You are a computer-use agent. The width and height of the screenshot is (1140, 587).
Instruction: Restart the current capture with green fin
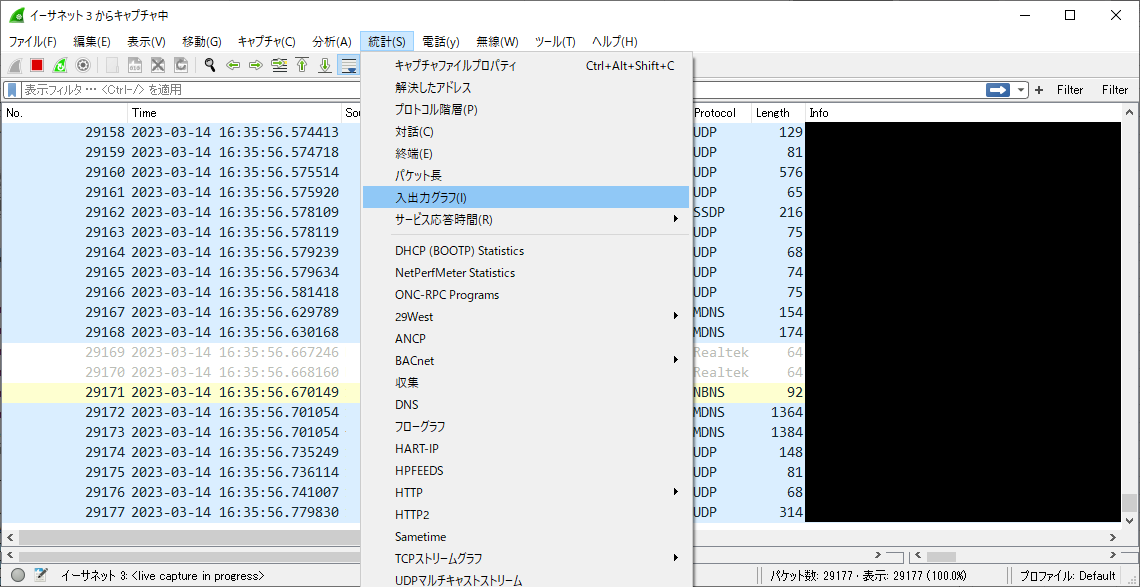pos(60,65)
